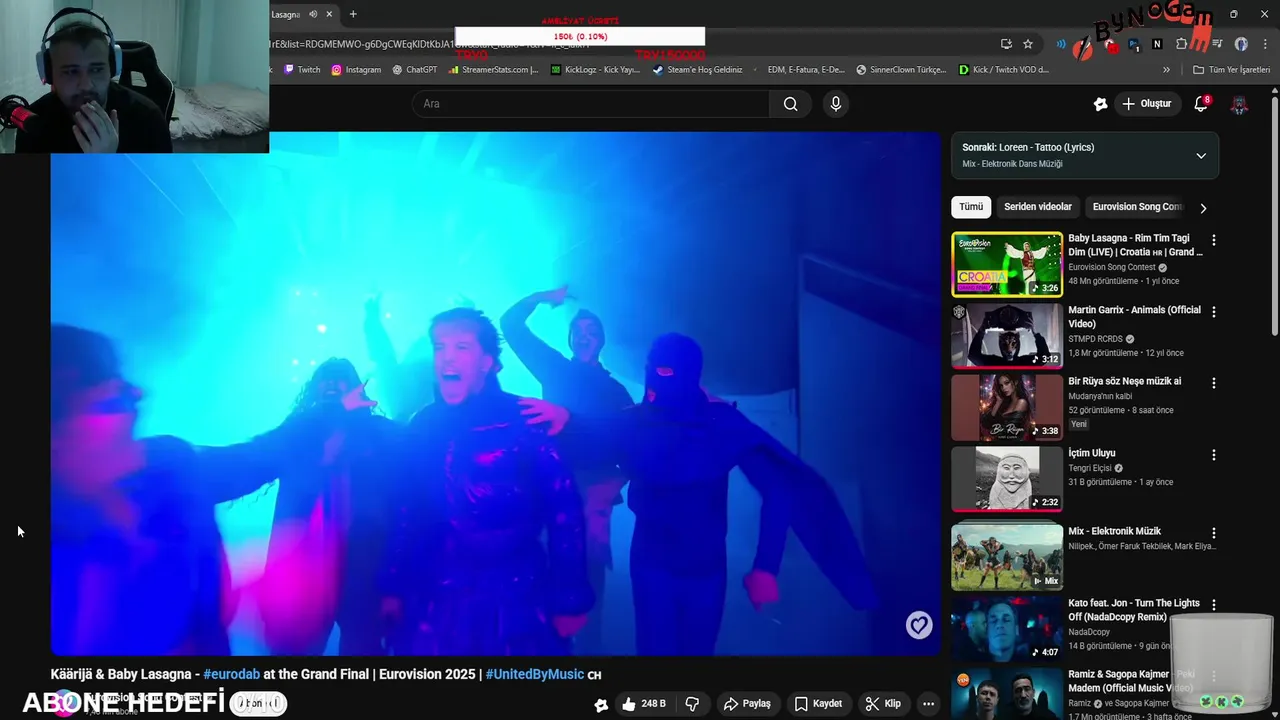Image resolution: width=1280 pixels, height=720 pixels.
Task: Open Martin Garrix Animals video title
Action: [x=1134, y=317]
